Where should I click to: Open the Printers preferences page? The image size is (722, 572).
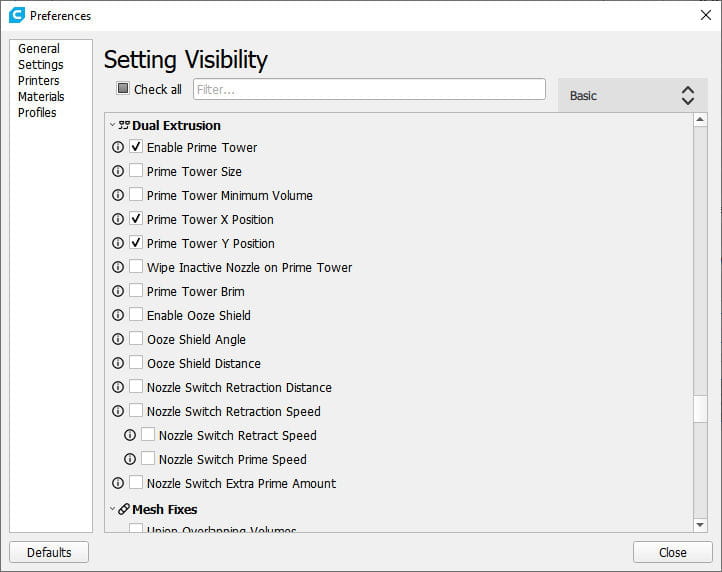[38, 81]
